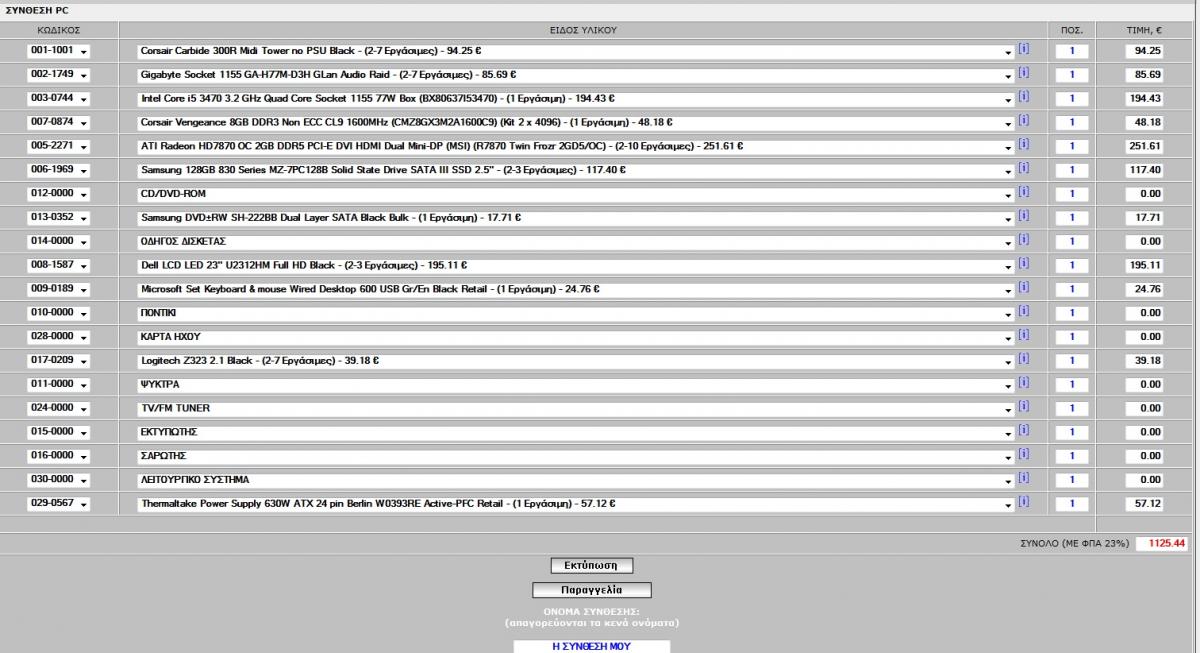1200x653 pixels.
Task: Open info icon for Corsair Carbide 300R row
Action: pos(1023,49)
